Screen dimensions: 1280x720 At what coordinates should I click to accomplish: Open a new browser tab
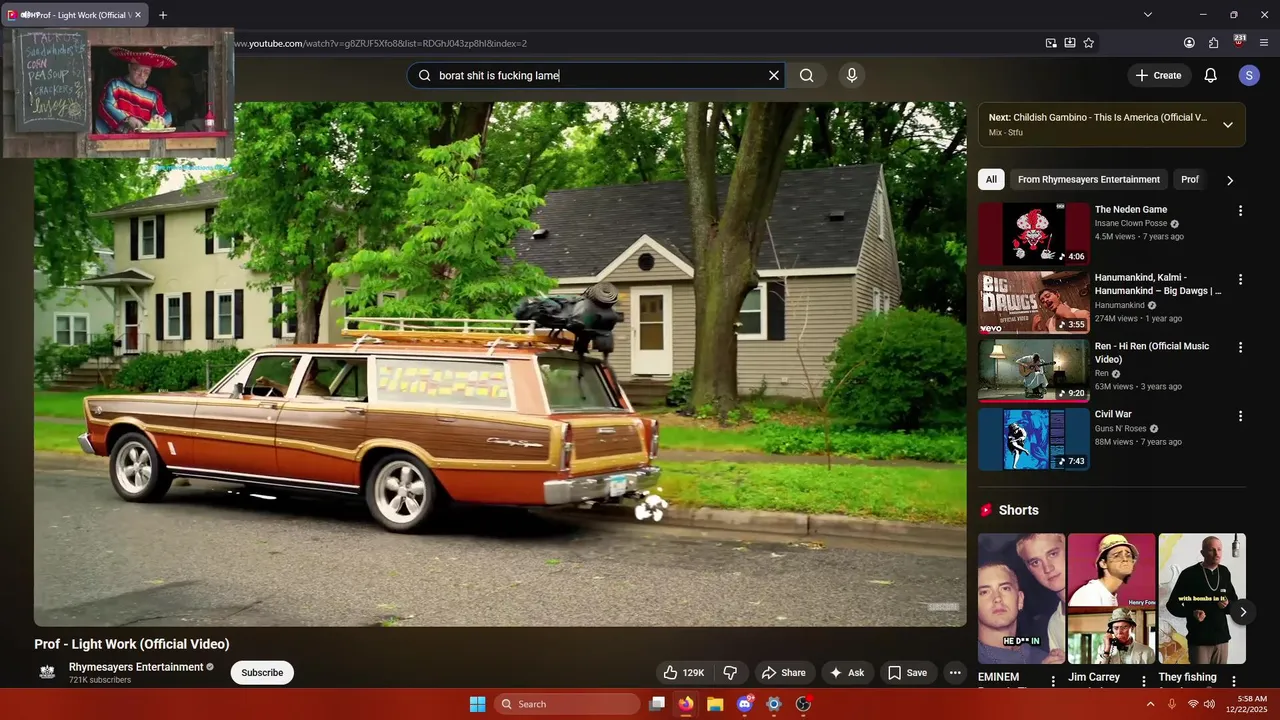pyautogui.click(x=163, y=15)
